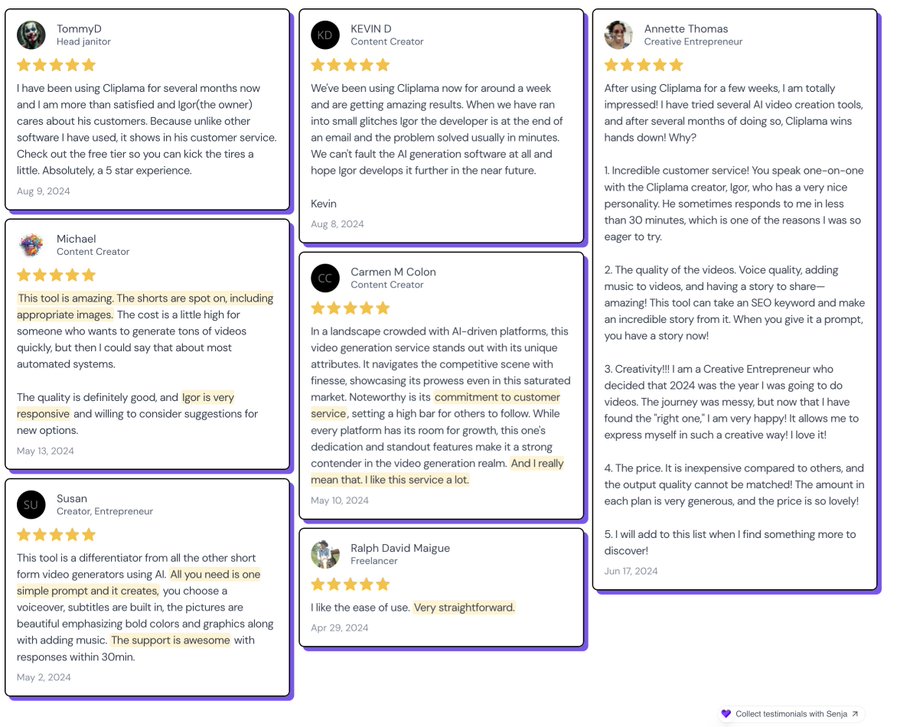
Task: Click the CC initials avatar
Action: 325,278
